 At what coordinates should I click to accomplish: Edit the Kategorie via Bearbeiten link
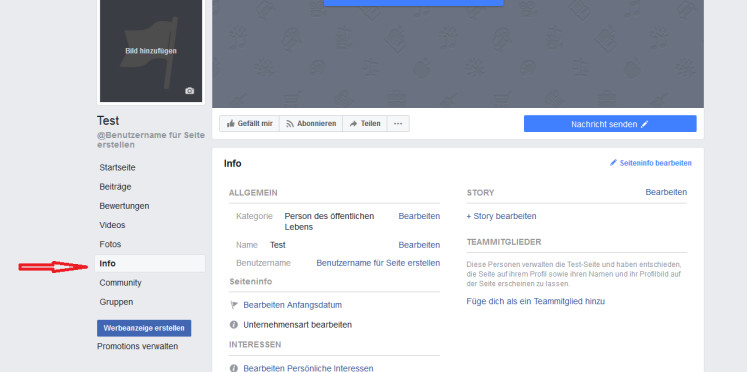click(x=419, y=216)
